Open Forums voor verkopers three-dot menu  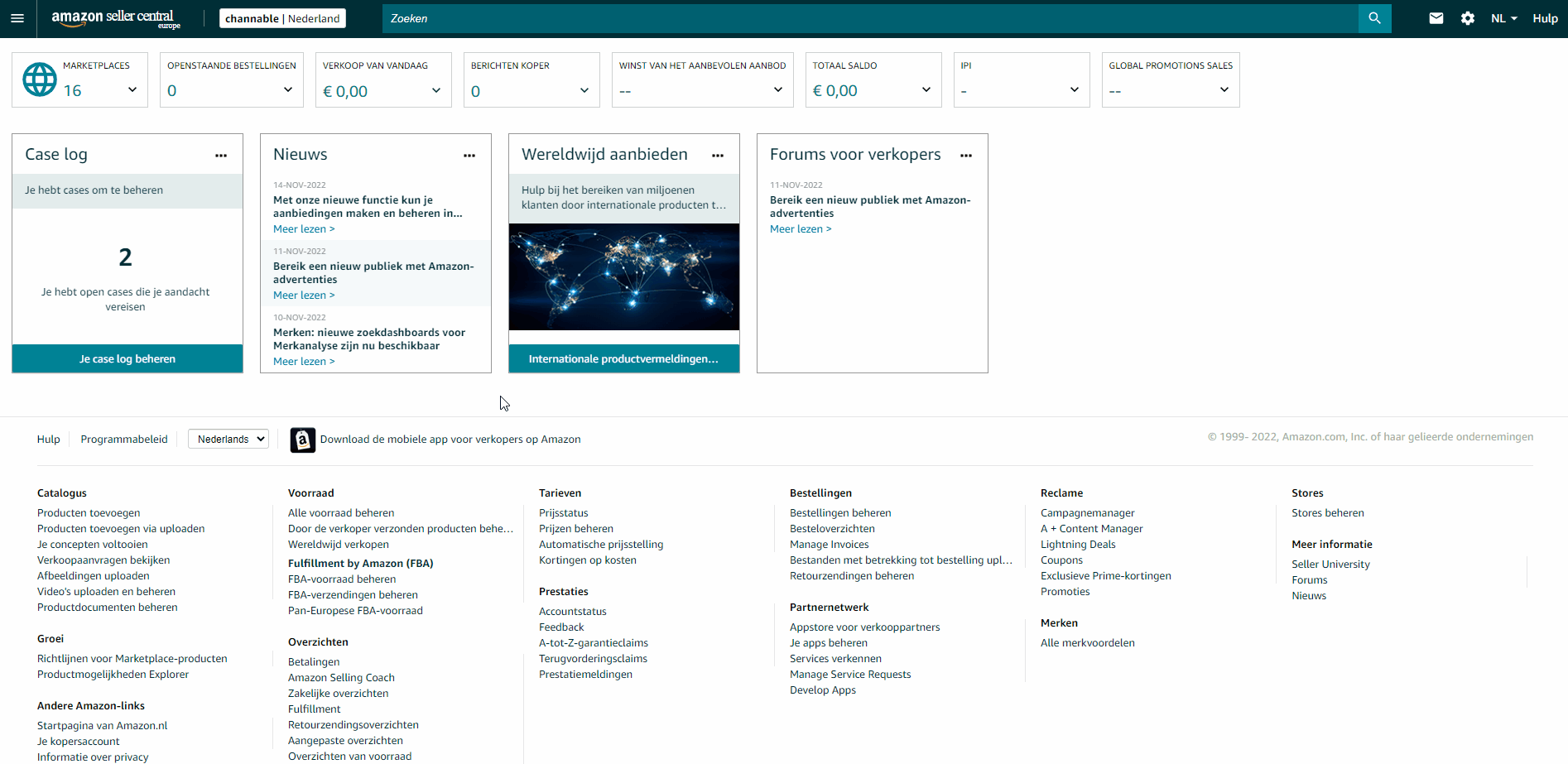(966, 156)
